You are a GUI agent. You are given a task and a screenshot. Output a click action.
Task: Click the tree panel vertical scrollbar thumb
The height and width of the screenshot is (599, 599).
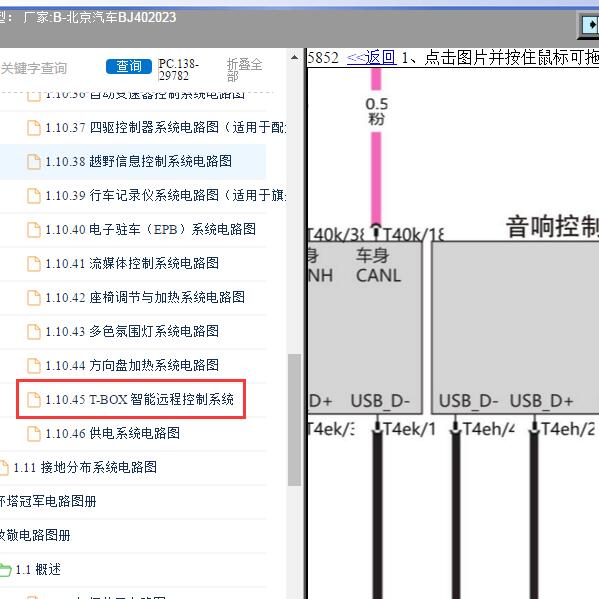294,420
